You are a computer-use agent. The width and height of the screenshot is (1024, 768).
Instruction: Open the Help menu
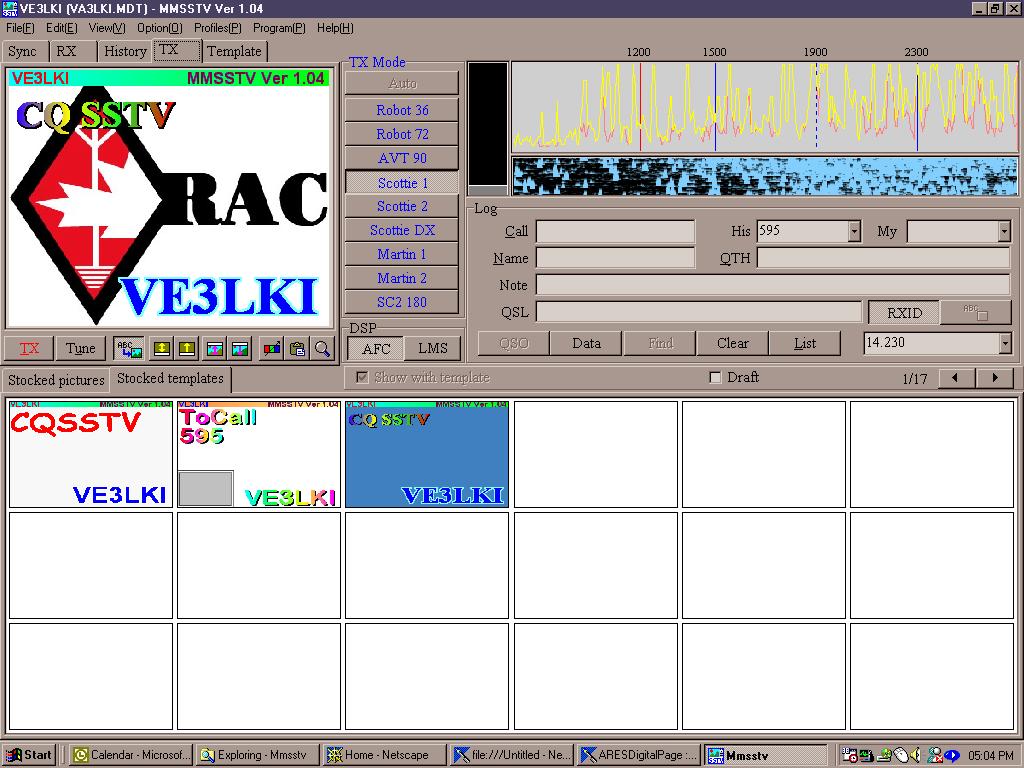(335, 28)
